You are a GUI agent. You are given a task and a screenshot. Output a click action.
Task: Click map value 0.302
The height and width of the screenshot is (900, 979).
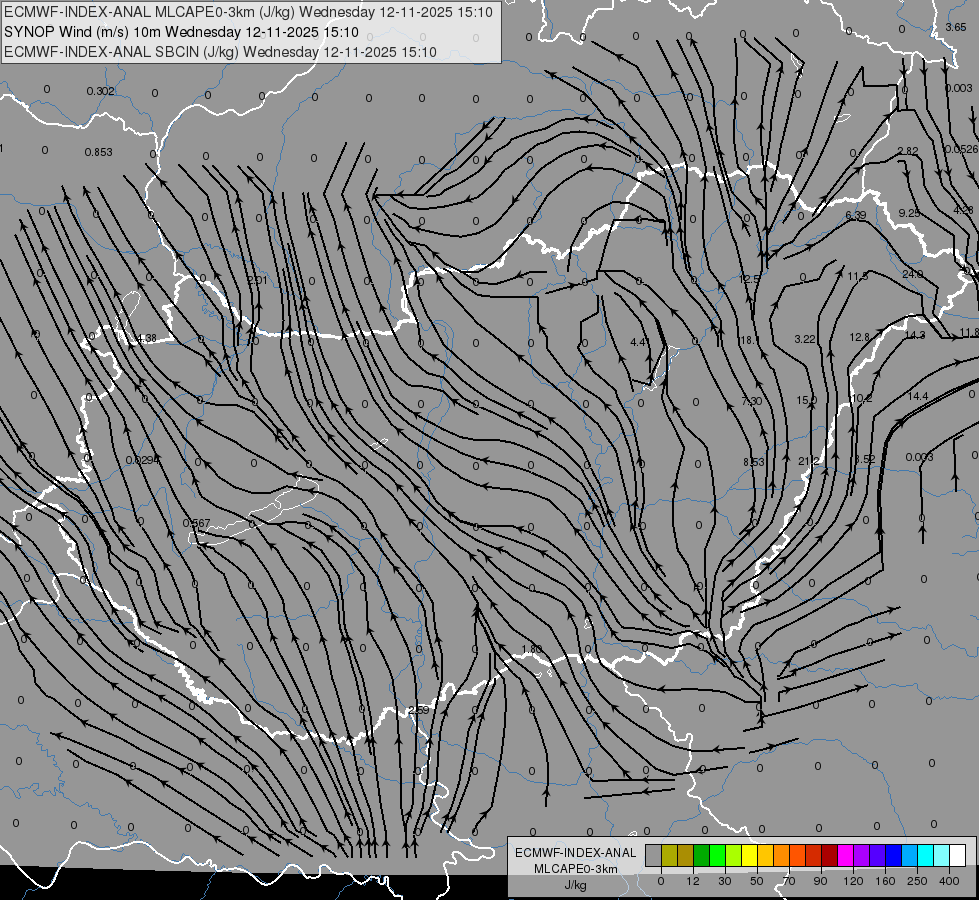click(x=101, y=91)
